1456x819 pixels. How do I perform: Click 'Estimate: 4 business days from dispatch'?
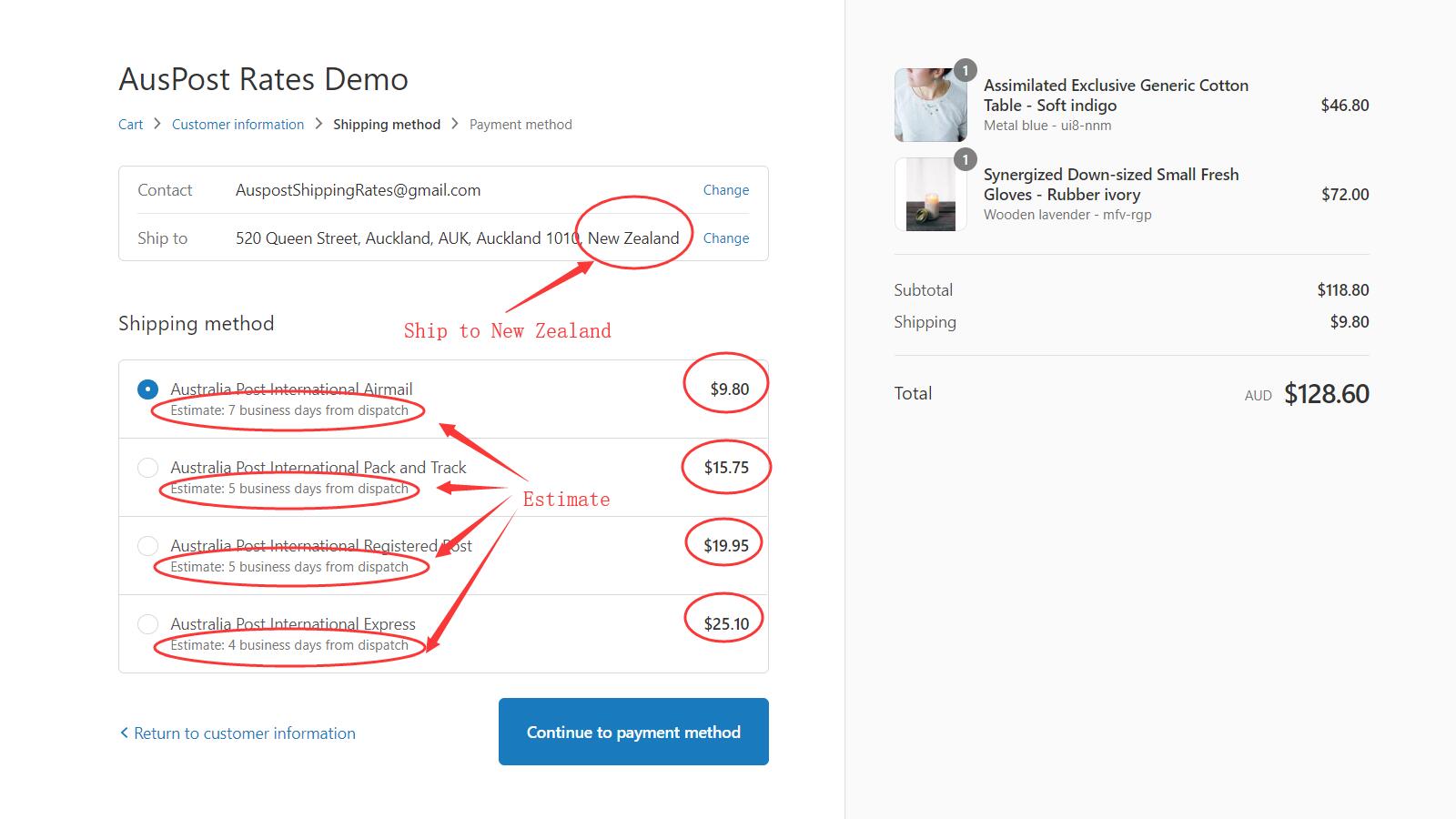click(x=289, y=645)
